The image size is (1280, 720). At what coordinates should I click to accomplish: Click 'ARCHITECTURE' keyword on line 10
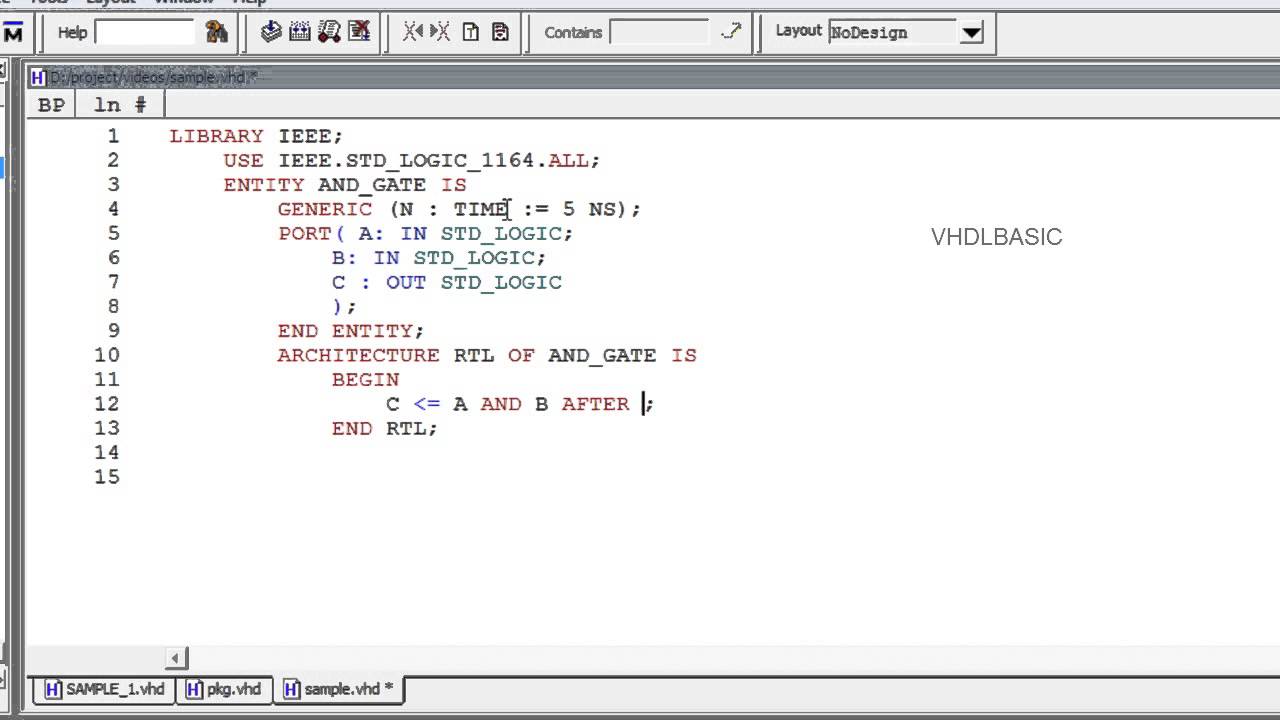(x=358, y=355)
